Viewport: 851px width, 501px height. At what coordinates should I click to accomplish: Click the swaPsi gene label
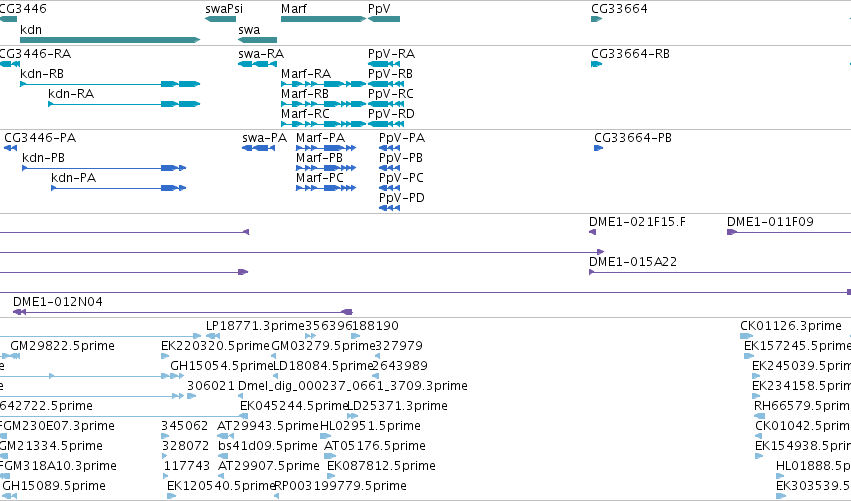pyautogui.click(x=224, y=9)
